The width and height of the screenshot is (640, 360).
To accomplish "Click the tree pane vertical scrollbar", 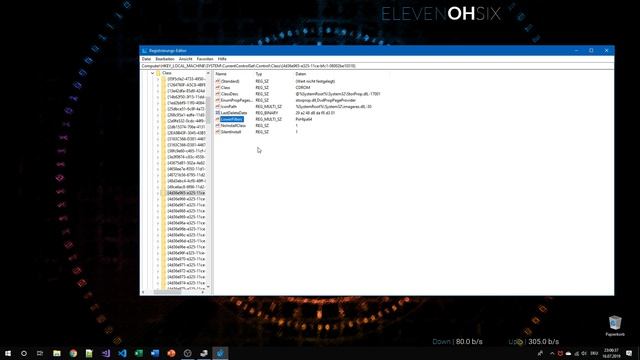I will [208, 110].
